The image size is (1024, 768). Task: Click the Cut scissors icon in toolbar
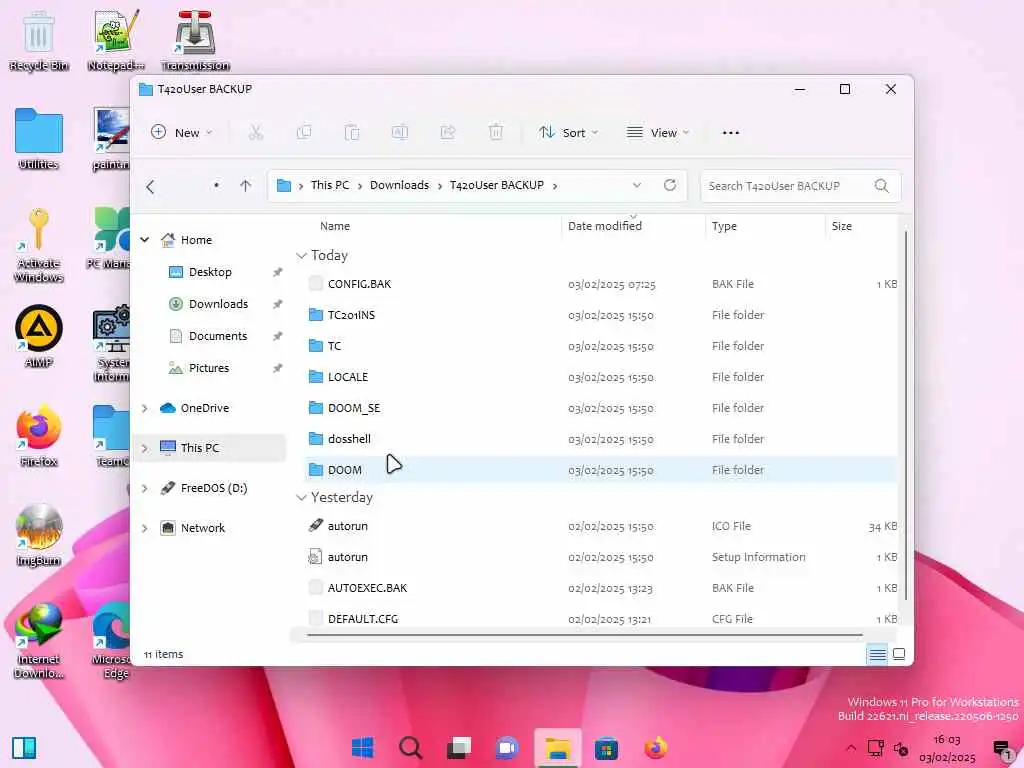255,133
